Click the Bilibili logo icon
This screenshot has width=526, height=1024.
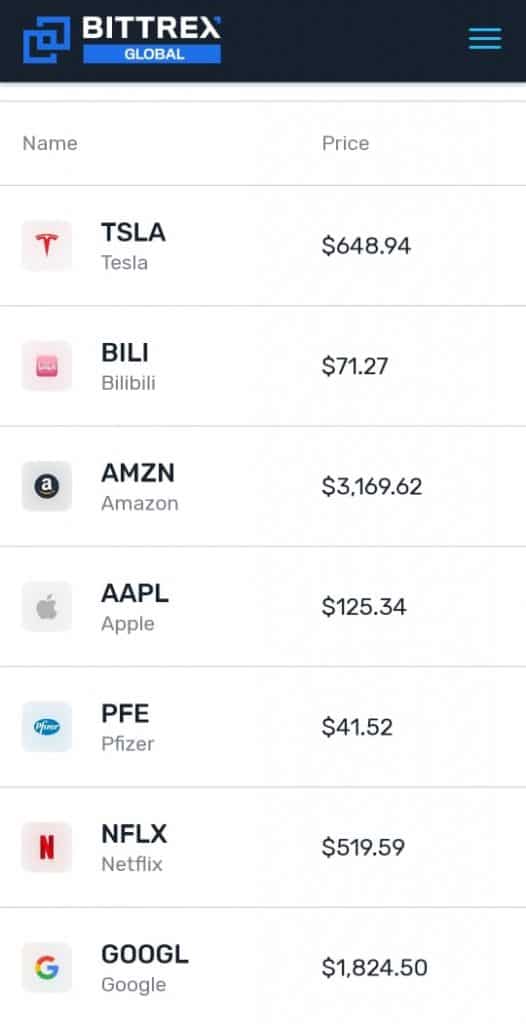coord(47,366)
